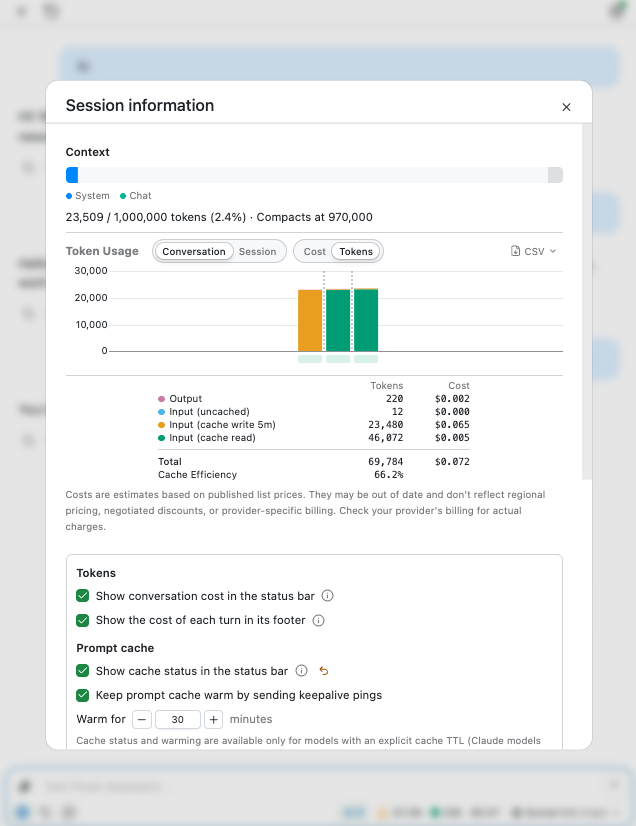Click the Cache Efficiency 66.2% value
Viewport: 636px width, 826px height.
[388, 475]
